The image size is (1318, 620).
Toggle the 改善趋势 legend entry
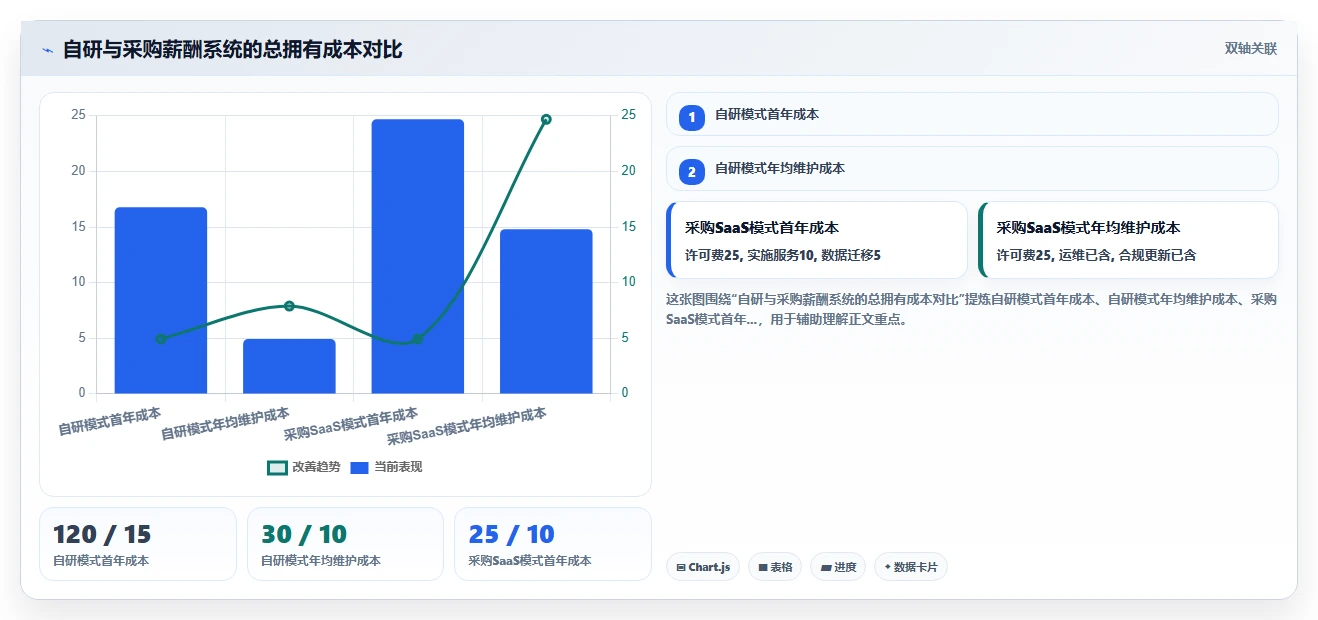[304, 467]
